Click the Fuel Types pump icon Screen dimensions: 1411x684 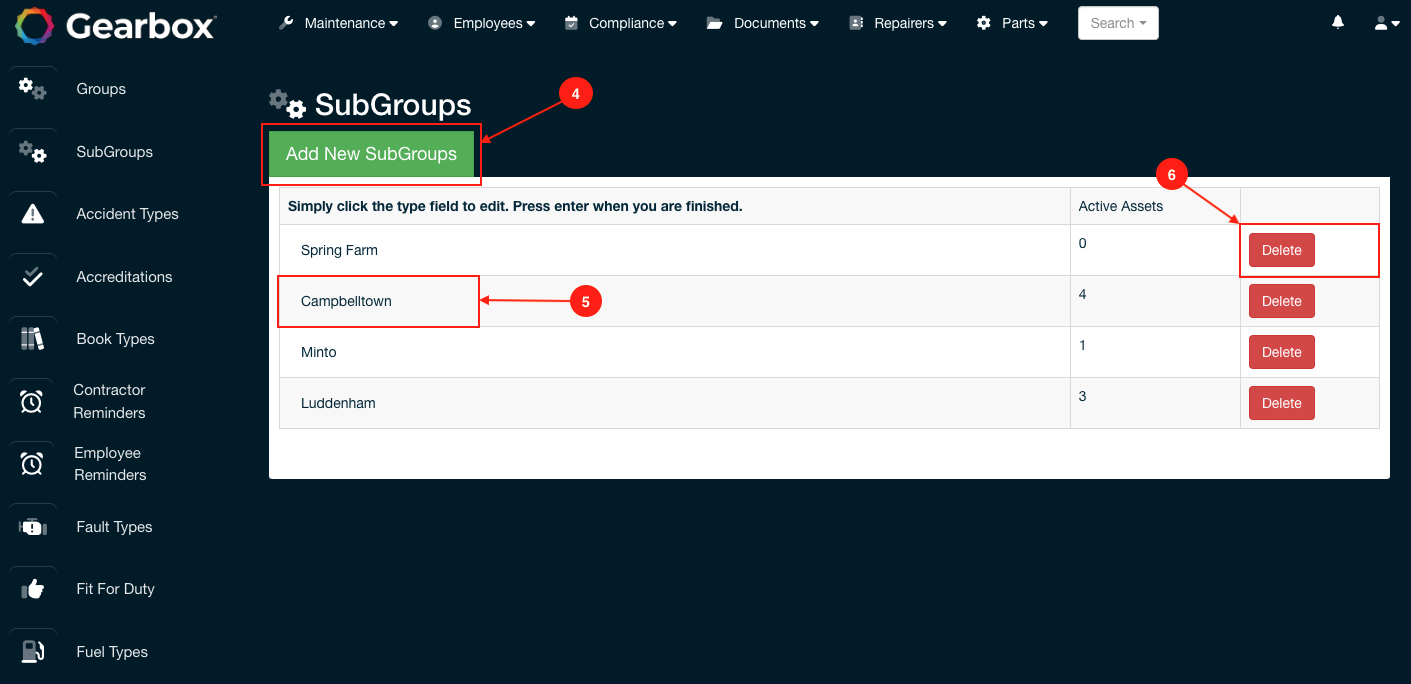pyautogui.click(x=32, y=651)
